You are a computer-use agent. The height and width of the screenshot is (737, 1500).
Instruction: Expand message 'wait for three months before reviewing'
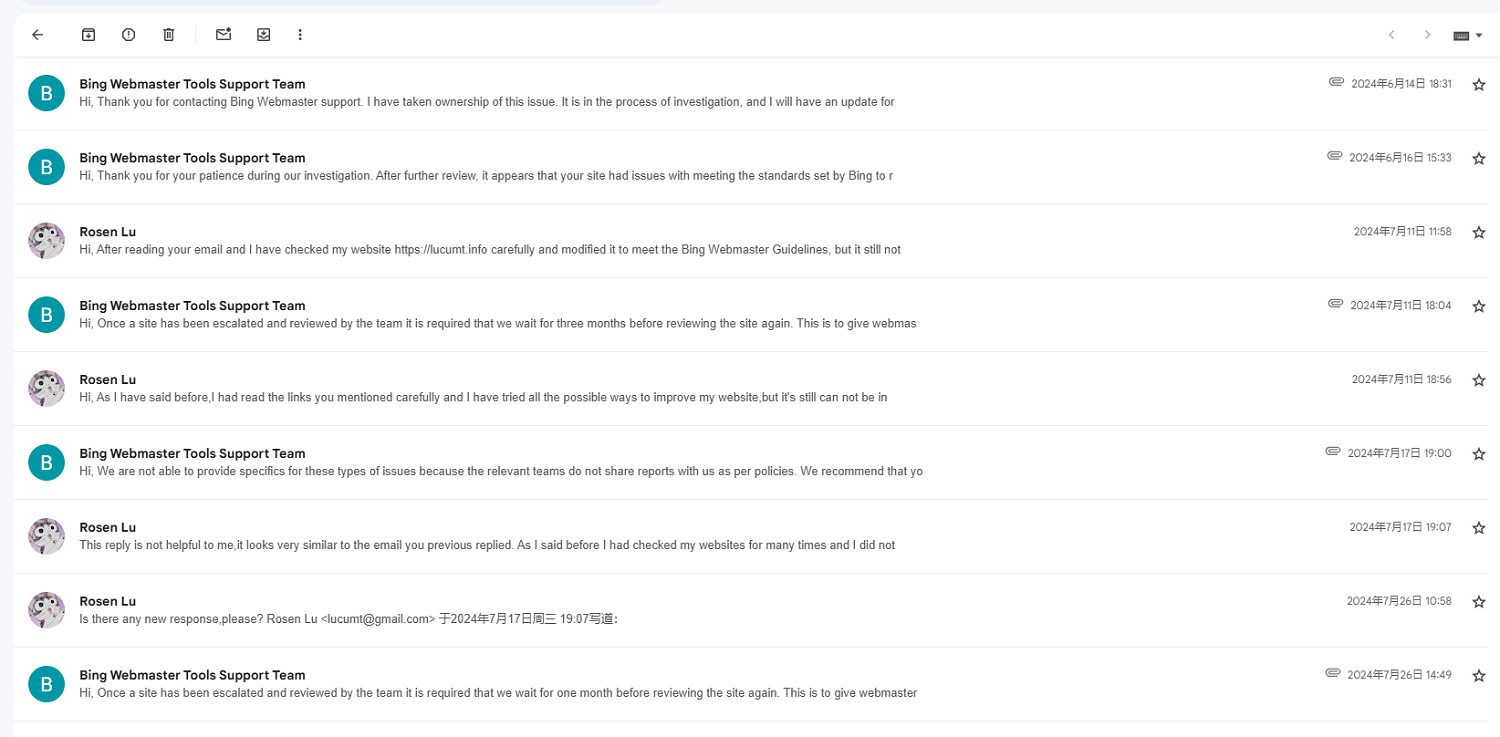[x=750, y=315]
